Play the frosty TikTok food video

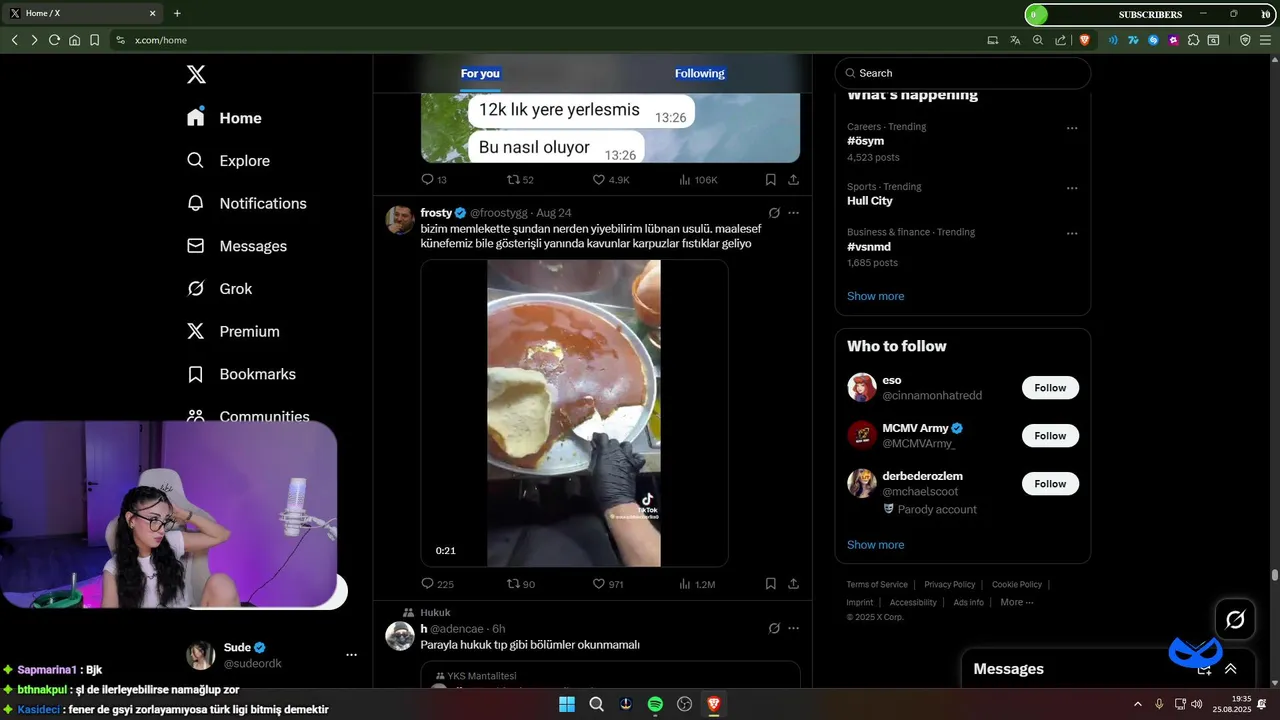tap(574, 413)
